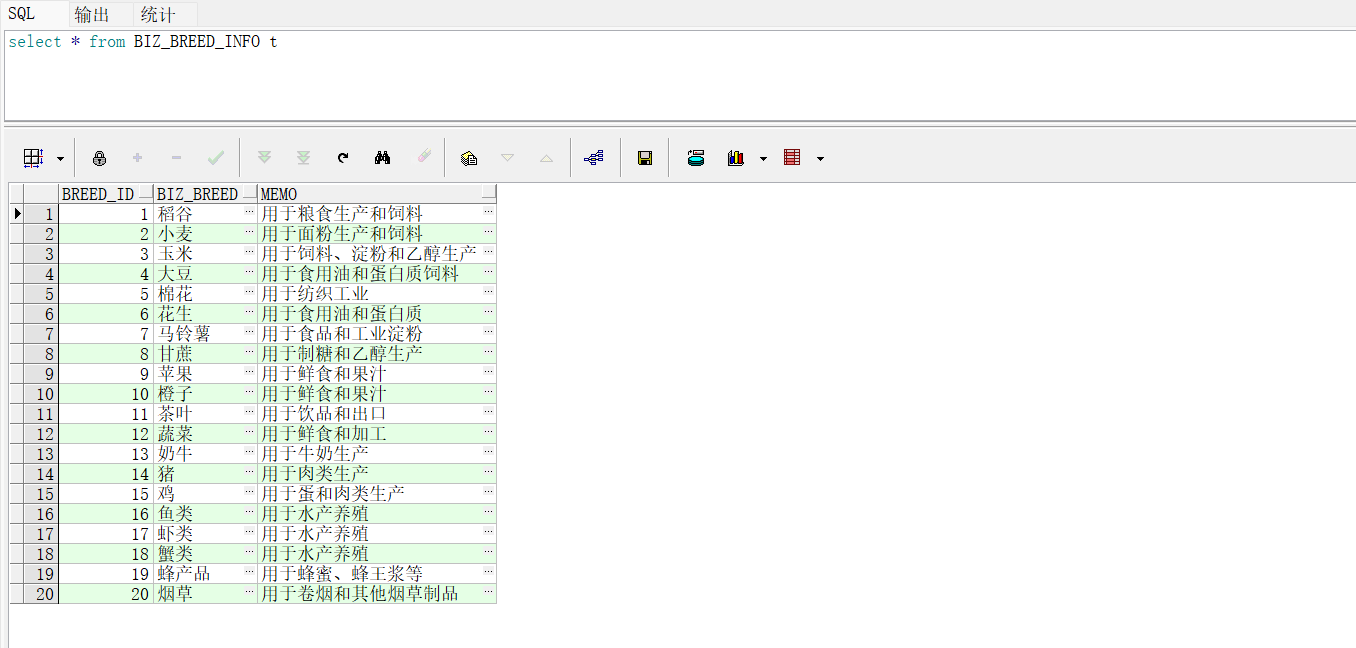Click the binoculars find icon

[382, 158]
